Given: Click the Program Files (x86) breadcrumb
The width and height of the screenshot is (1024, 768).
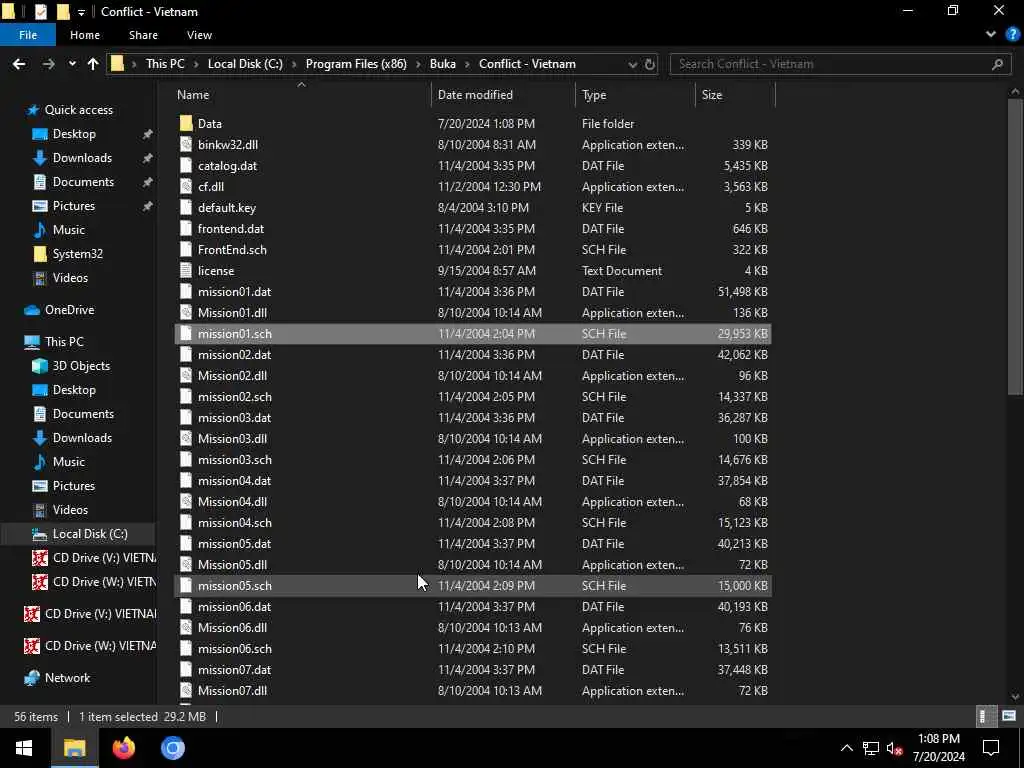Looking at the screenshot, I should [x=356, y=64].
